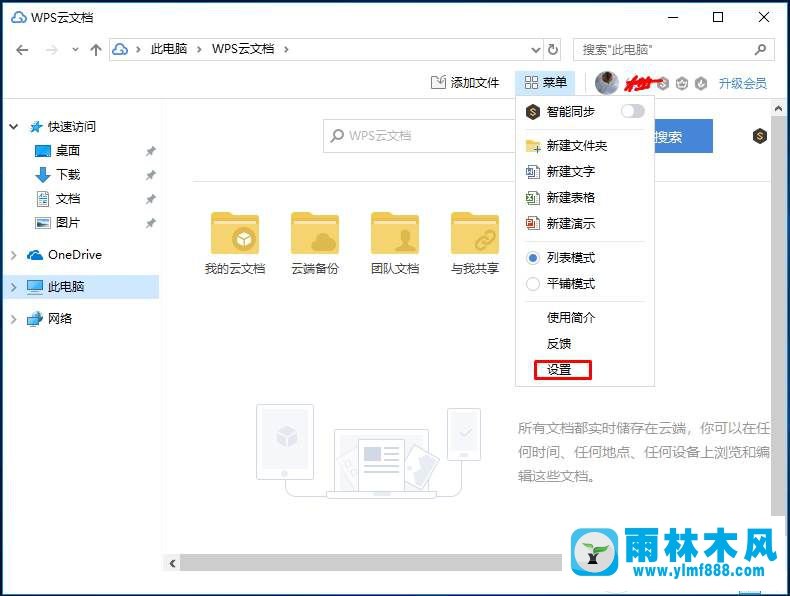This screenshot has width=790, height=596.
Task: Select 桌面 in quick access
Action: pyautogui.click(x=68, y=151)
